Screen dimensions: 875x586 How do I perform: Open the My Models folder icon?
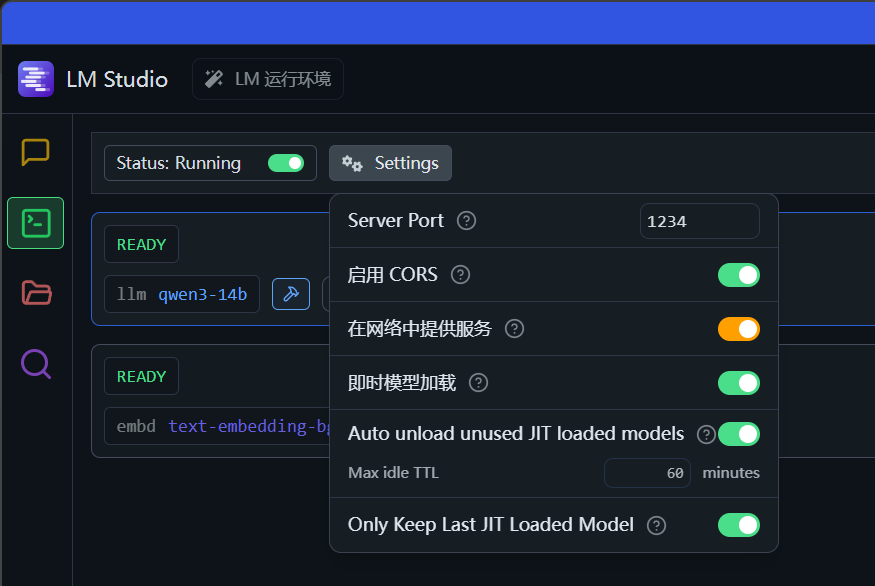point(36,293)
